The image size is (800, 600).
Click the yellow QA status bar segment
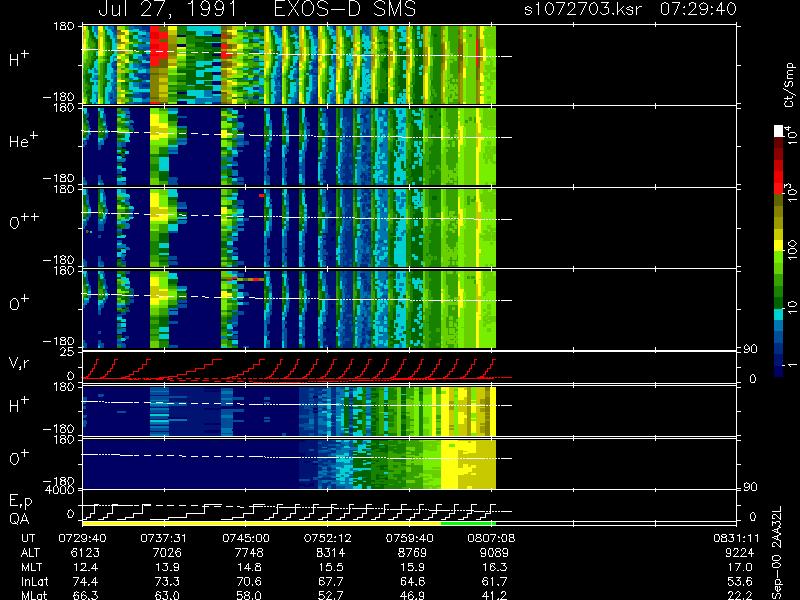[x=261, y=523]
